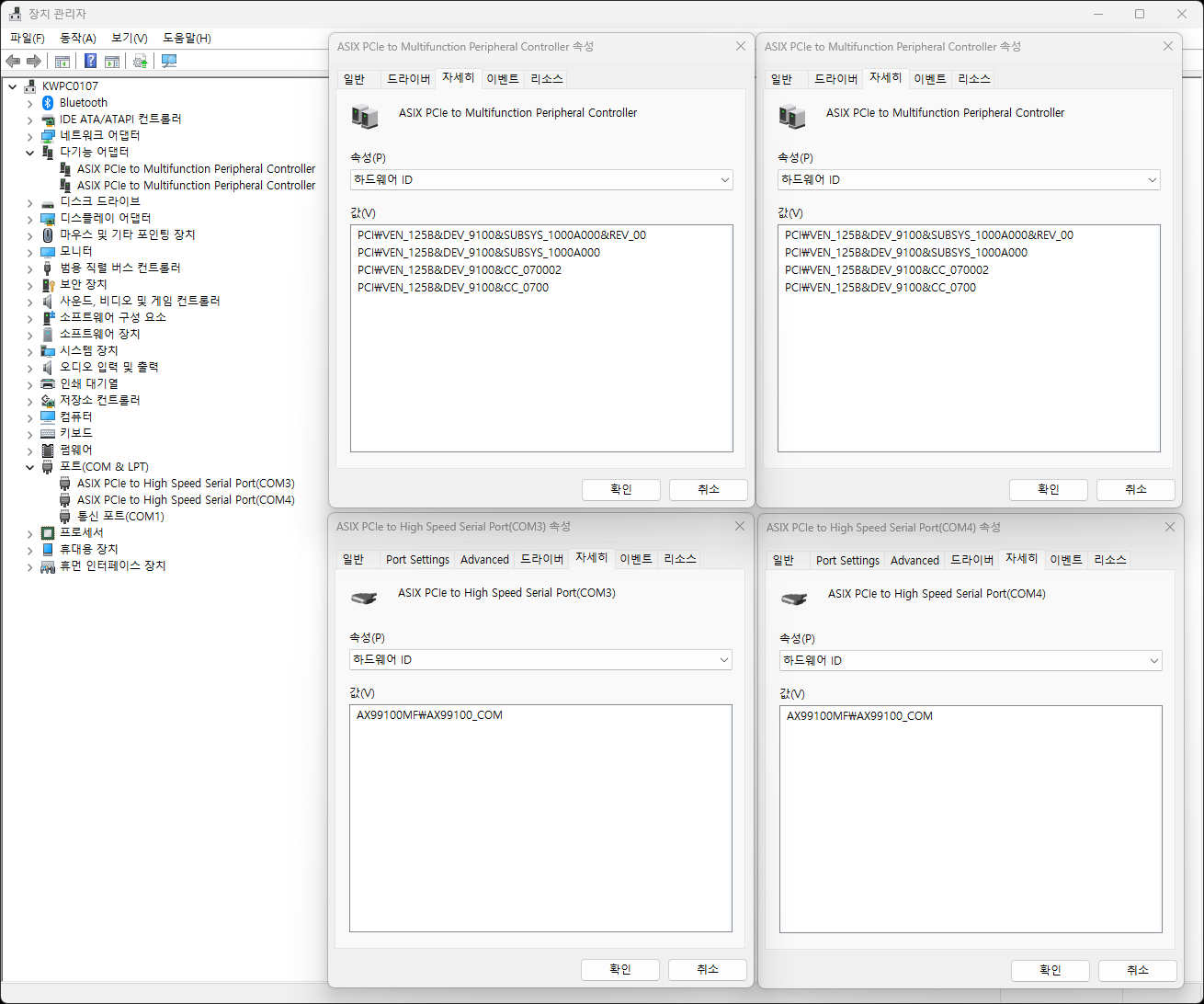
Task: Click the Back arrow in Device Manager toolbar
Action: pos(13,62)
